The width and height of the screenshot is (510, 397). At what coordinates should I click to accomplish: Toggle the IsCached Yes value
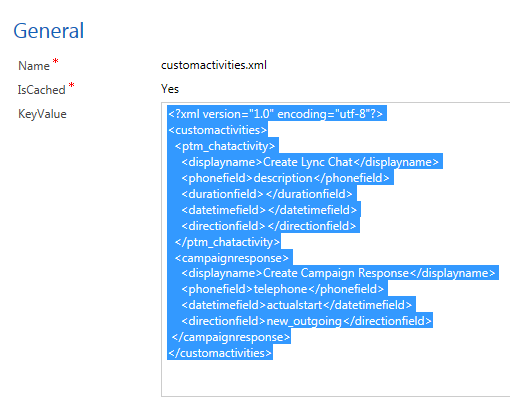tap(170, 89)
